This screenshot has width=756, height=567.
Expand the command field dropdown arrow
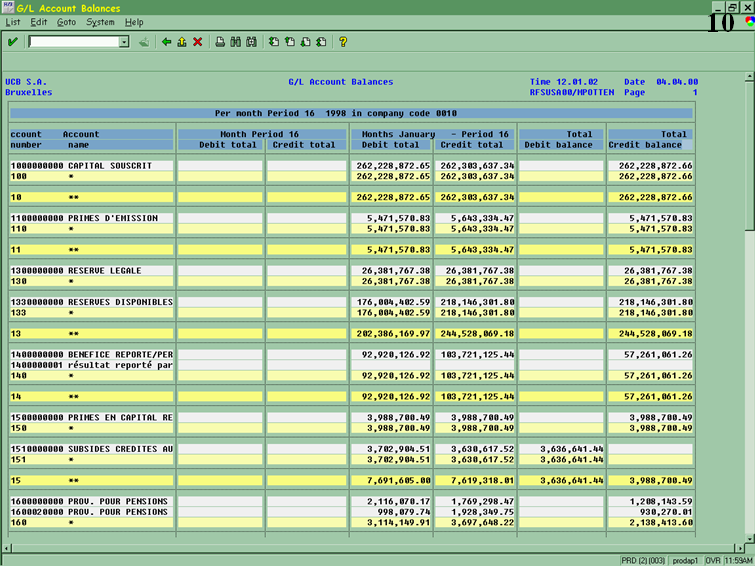click(124, 42)
